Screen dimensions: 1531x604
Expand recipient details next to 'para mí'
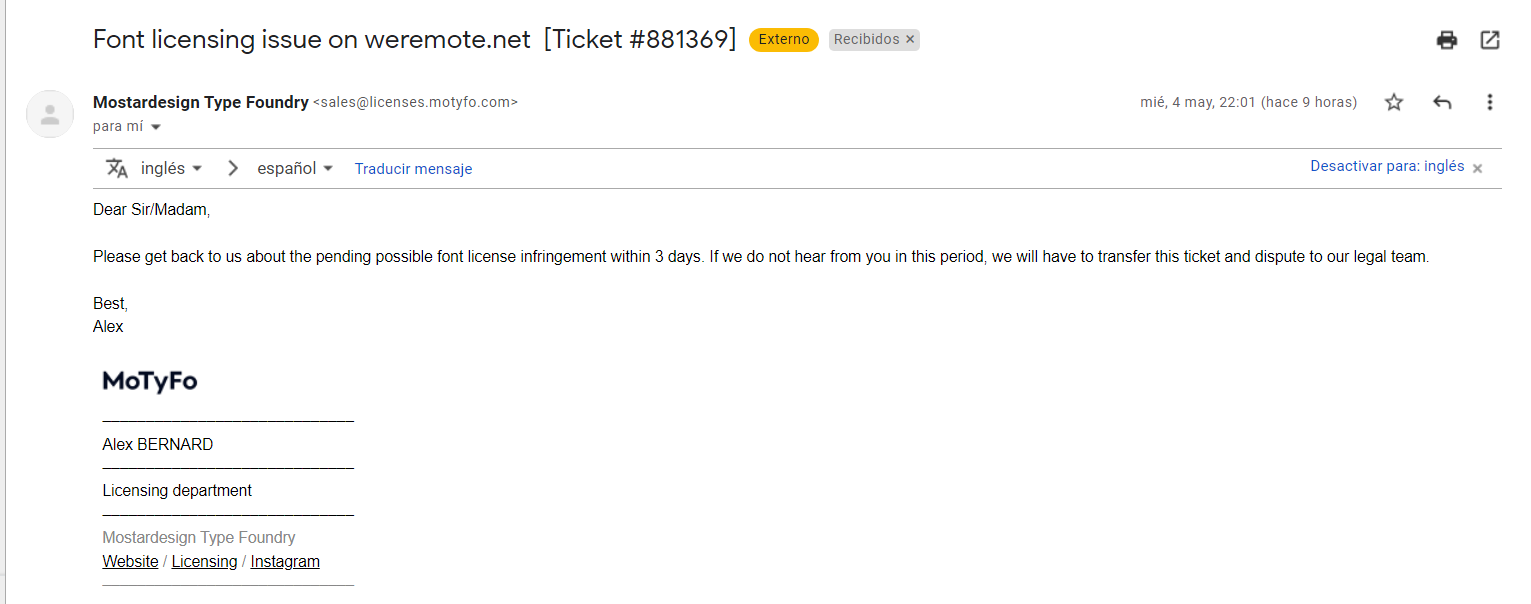coord(156,127)
